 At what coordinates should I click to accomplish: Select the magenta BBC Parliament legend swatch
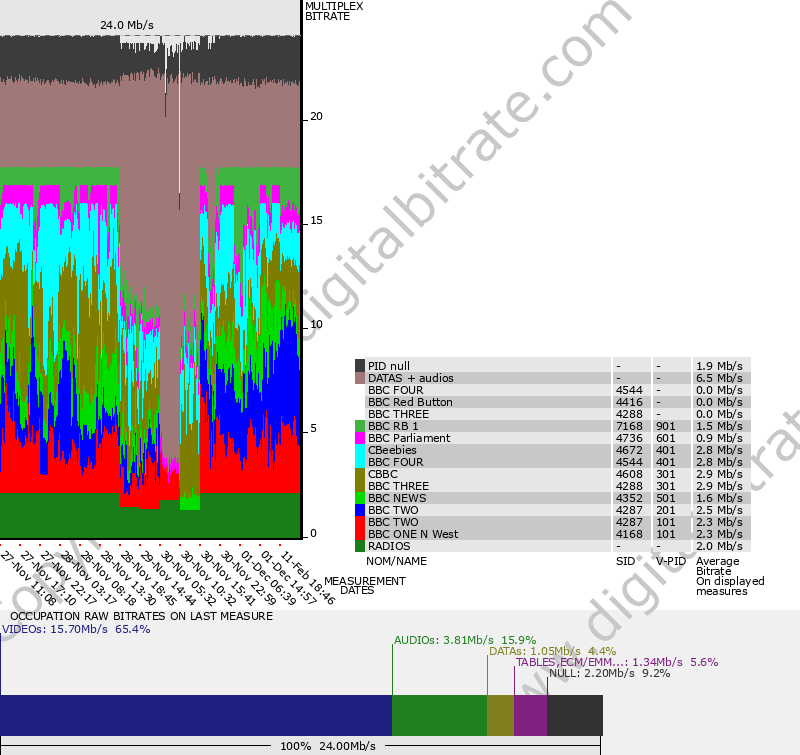[360, 438]
